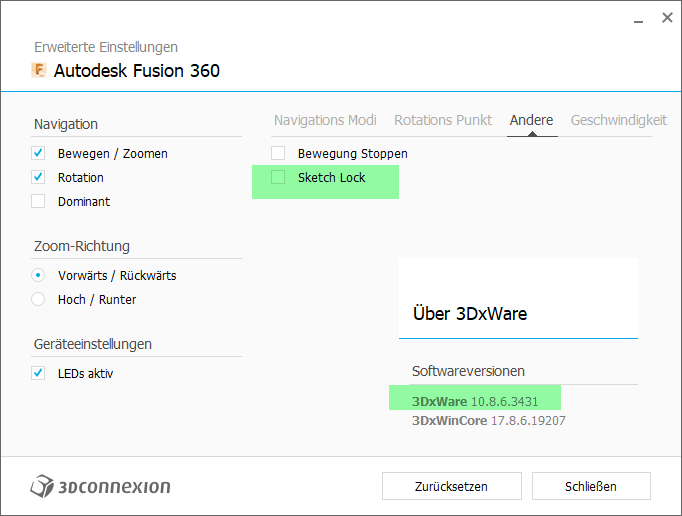Enable the Bewegung Stoppen option
The height and width of the screenshot is (516, 682).
point(278,154)
